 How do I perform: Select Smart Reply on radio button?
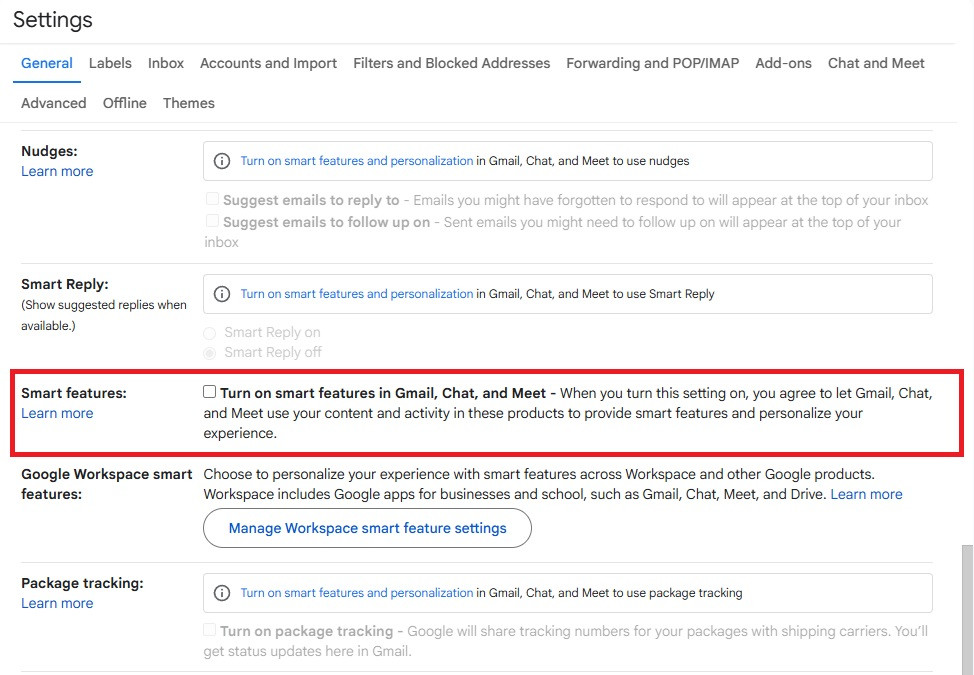point(210,333)
